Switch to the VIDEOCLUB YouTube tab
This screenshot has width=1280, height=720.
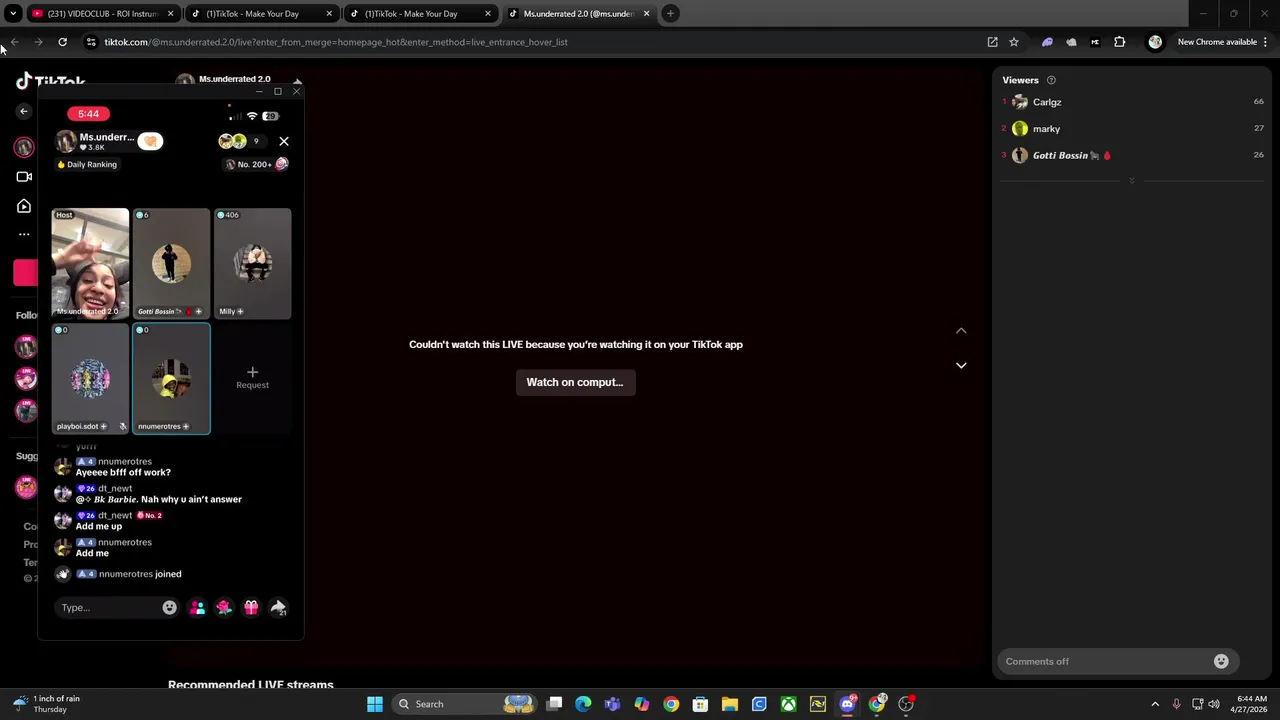(x=103, y=14)
